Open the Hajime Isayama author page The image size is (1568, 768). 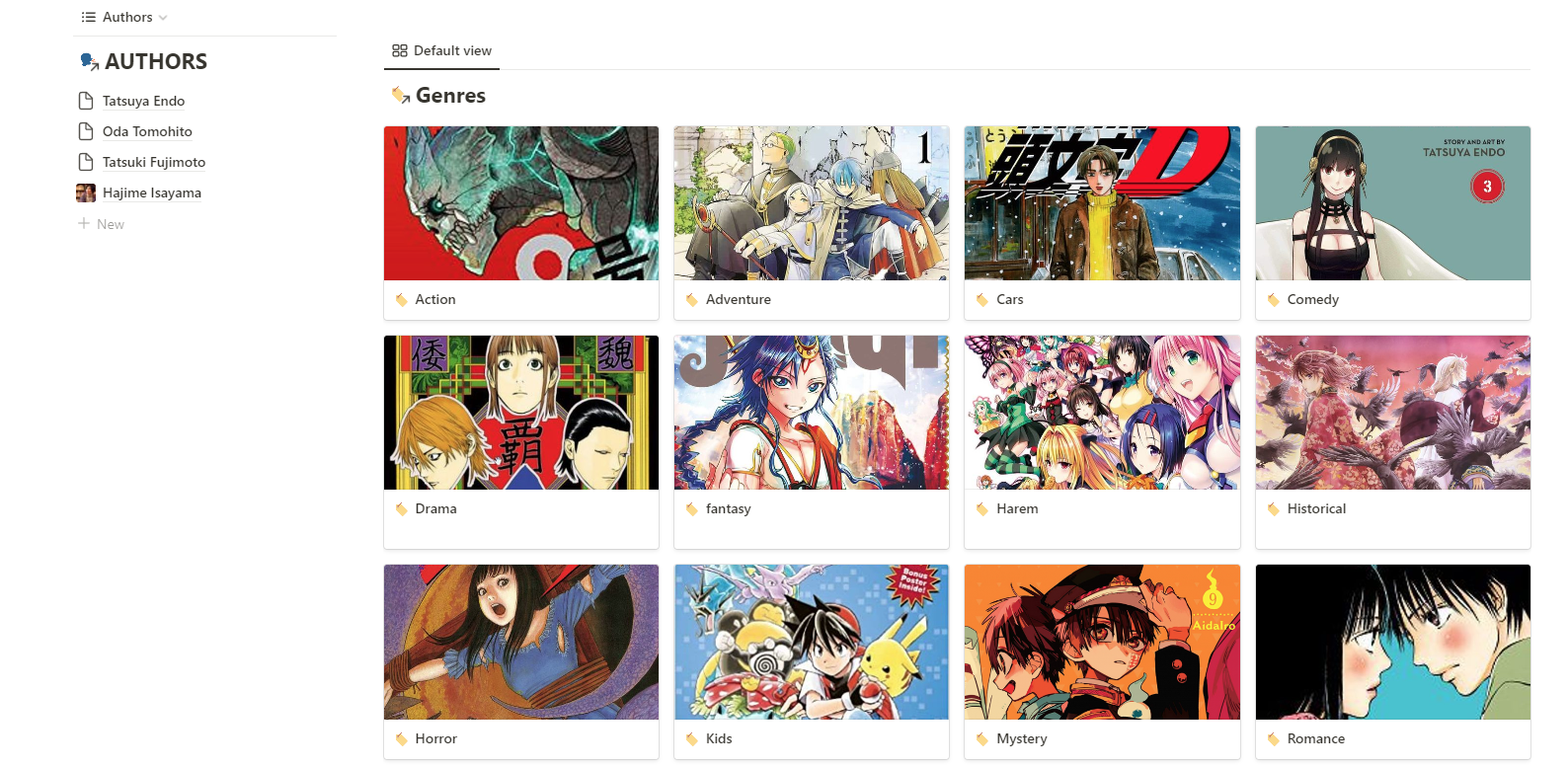(152, 192)
